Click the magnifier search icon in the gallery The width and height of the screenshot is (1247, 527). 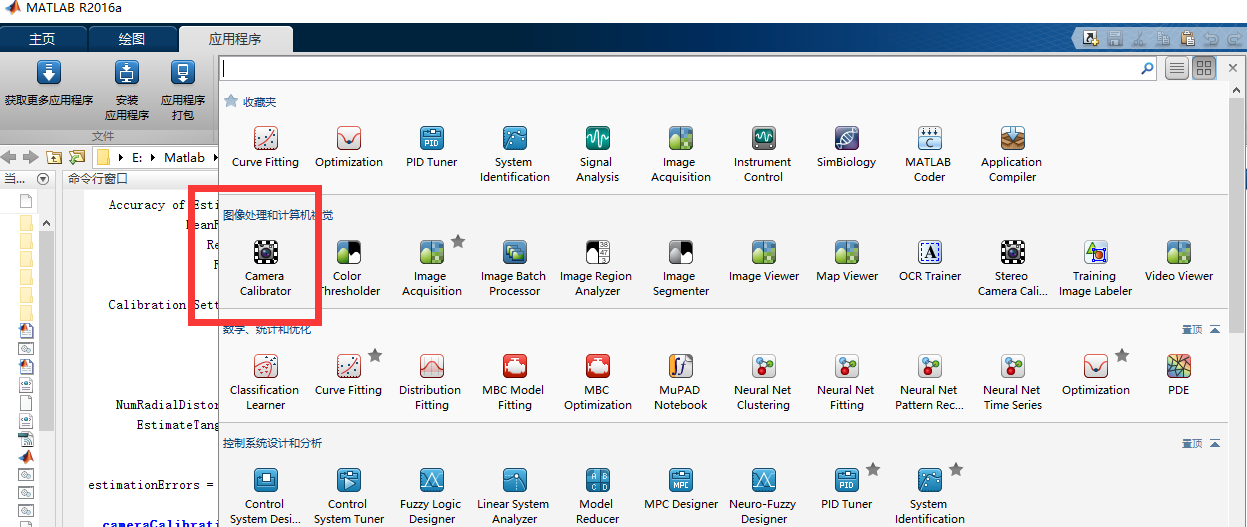pos(1147,69)
